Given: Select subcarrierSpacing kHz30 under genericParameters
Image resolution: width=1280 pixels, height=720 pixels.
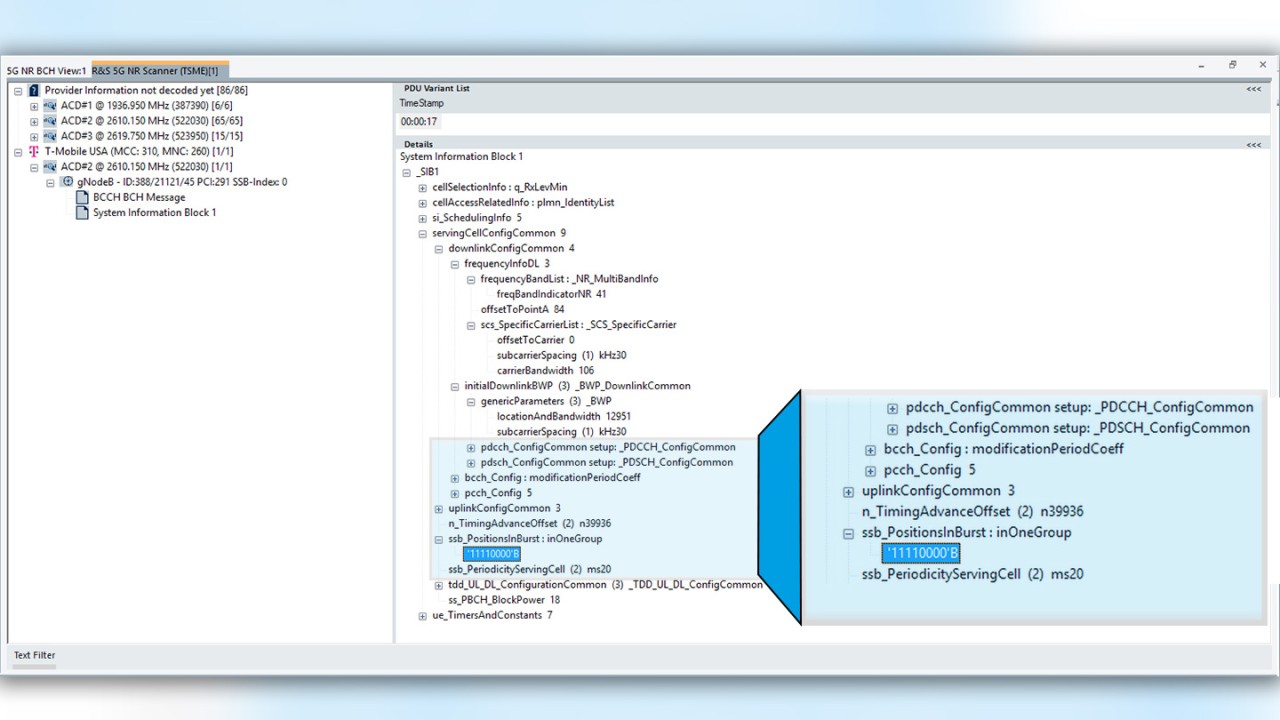Looking at the screenshot, I should tap(561, 432).
